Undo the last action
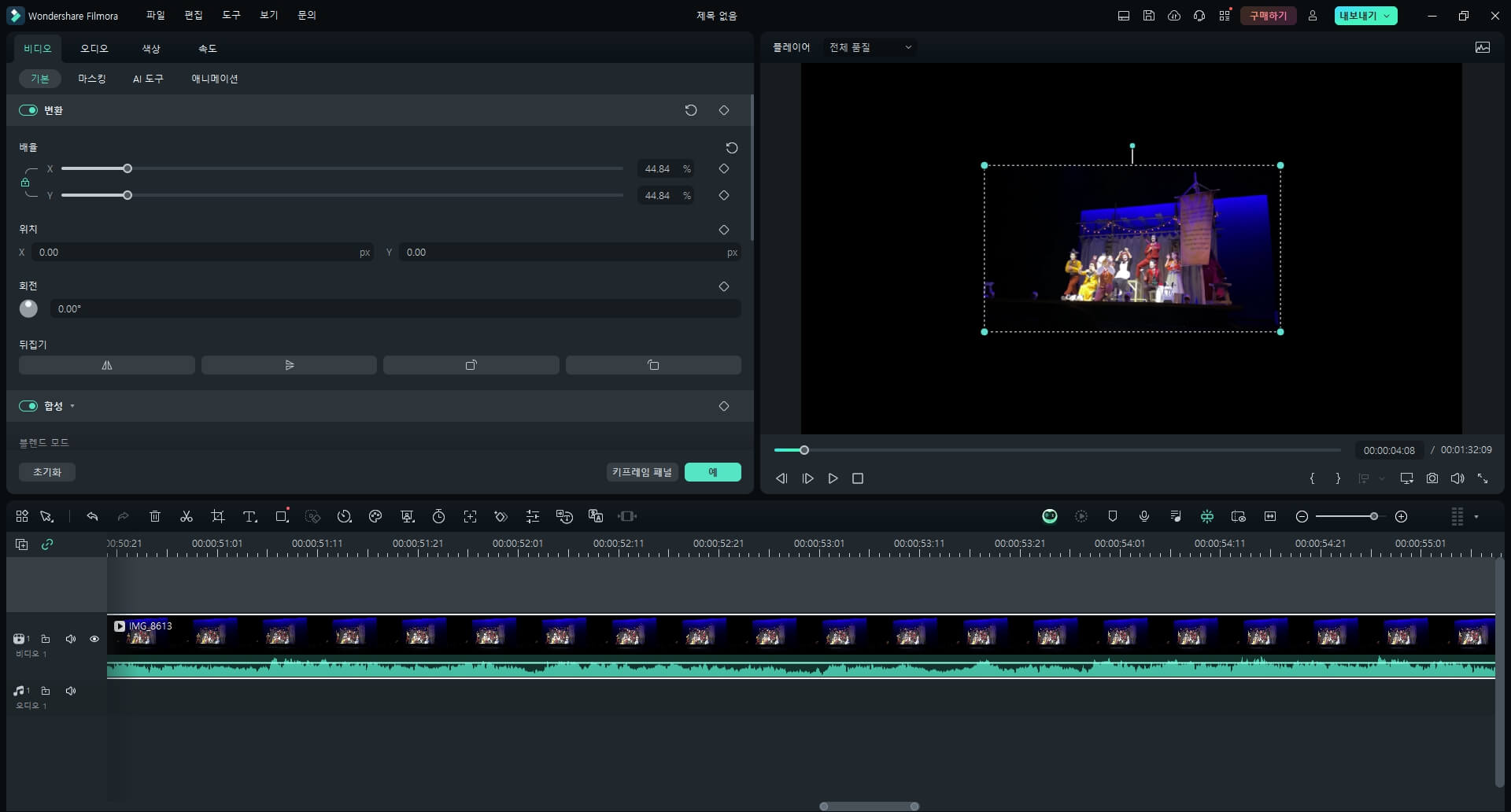This screenshot has height=812, width=1511. (92, 516)
